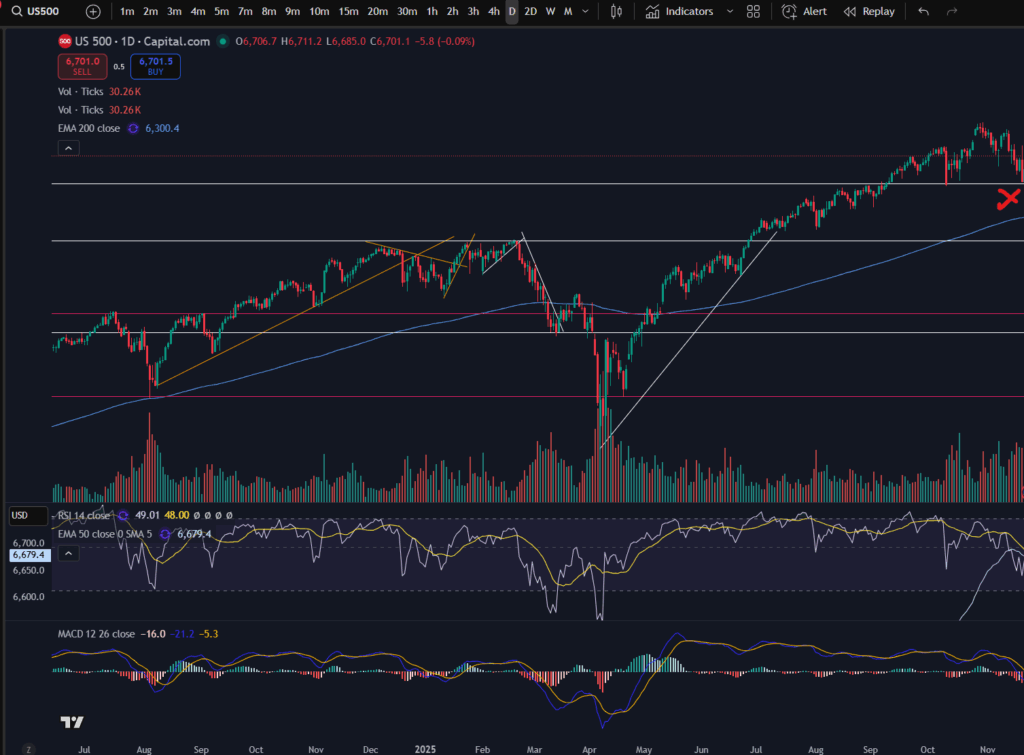Select the daily D timeframe
This screenshot has width=1024, height=755.
[x=512, y=11]
